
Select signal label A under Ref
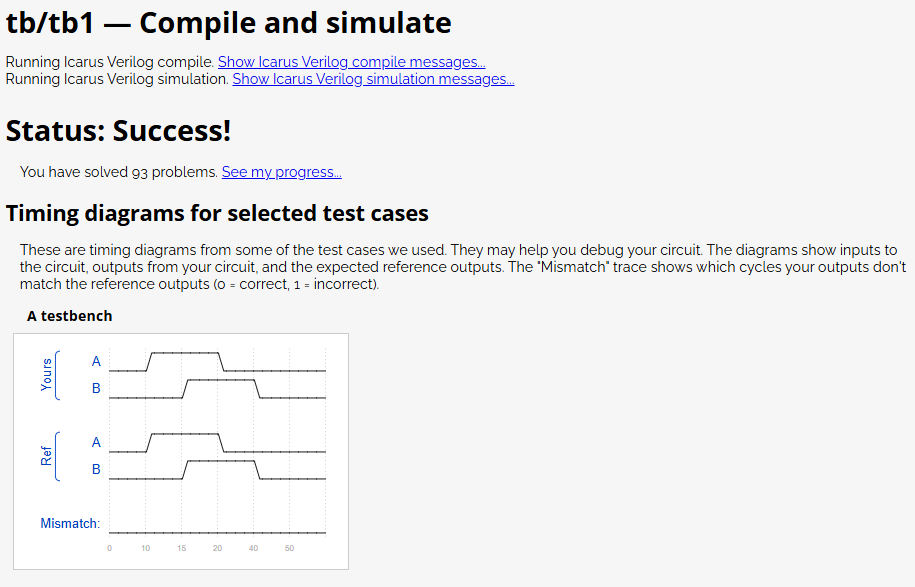(x=96, y=443)
